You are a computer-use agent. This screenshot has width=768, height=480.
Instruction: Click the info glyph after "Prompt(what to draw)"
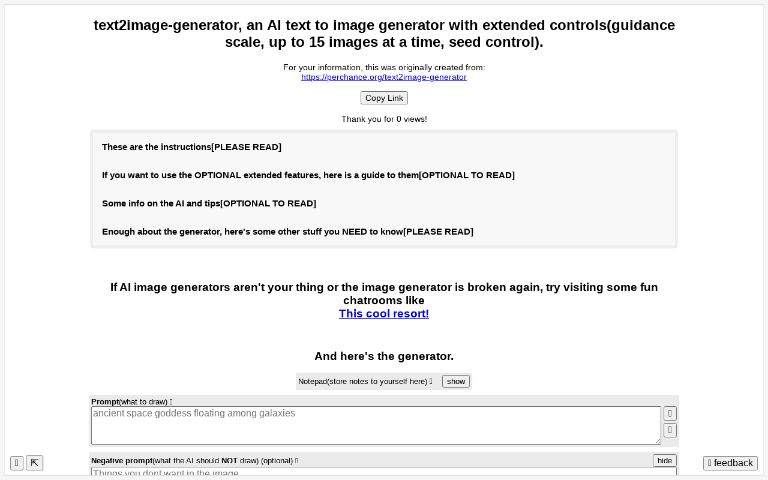[x=171, y=401]
